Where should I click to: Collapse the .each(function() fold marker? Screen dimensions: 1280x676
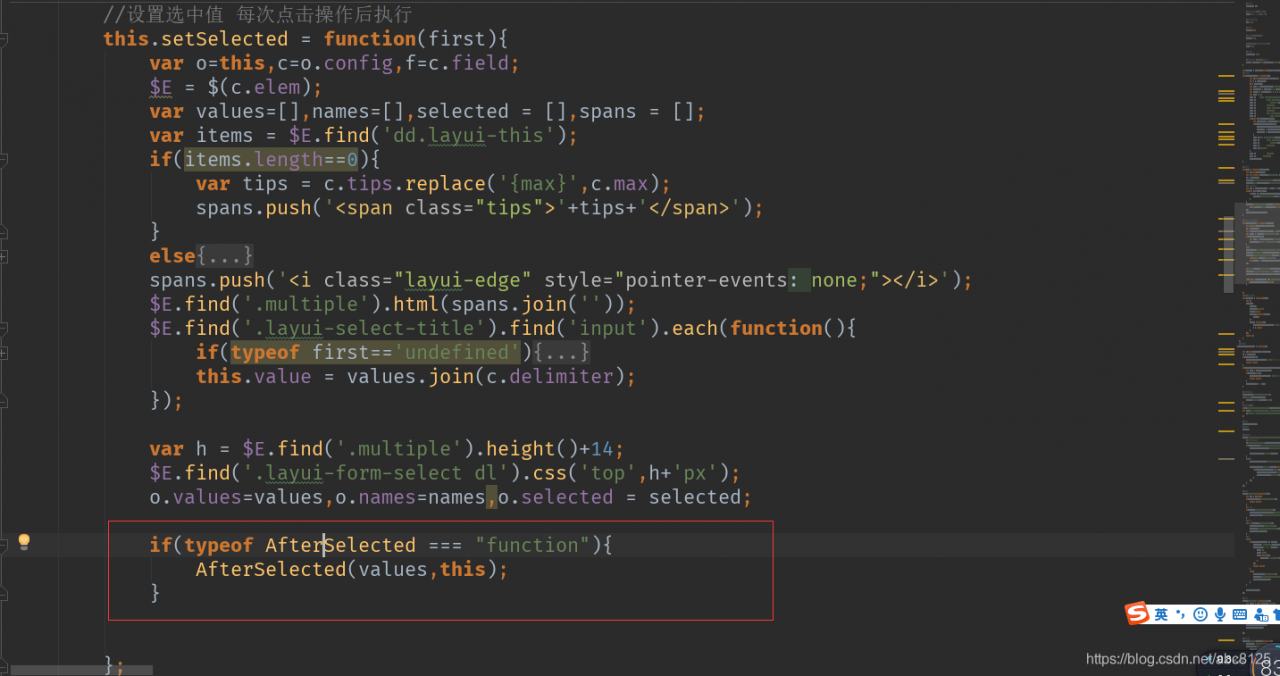4,328
